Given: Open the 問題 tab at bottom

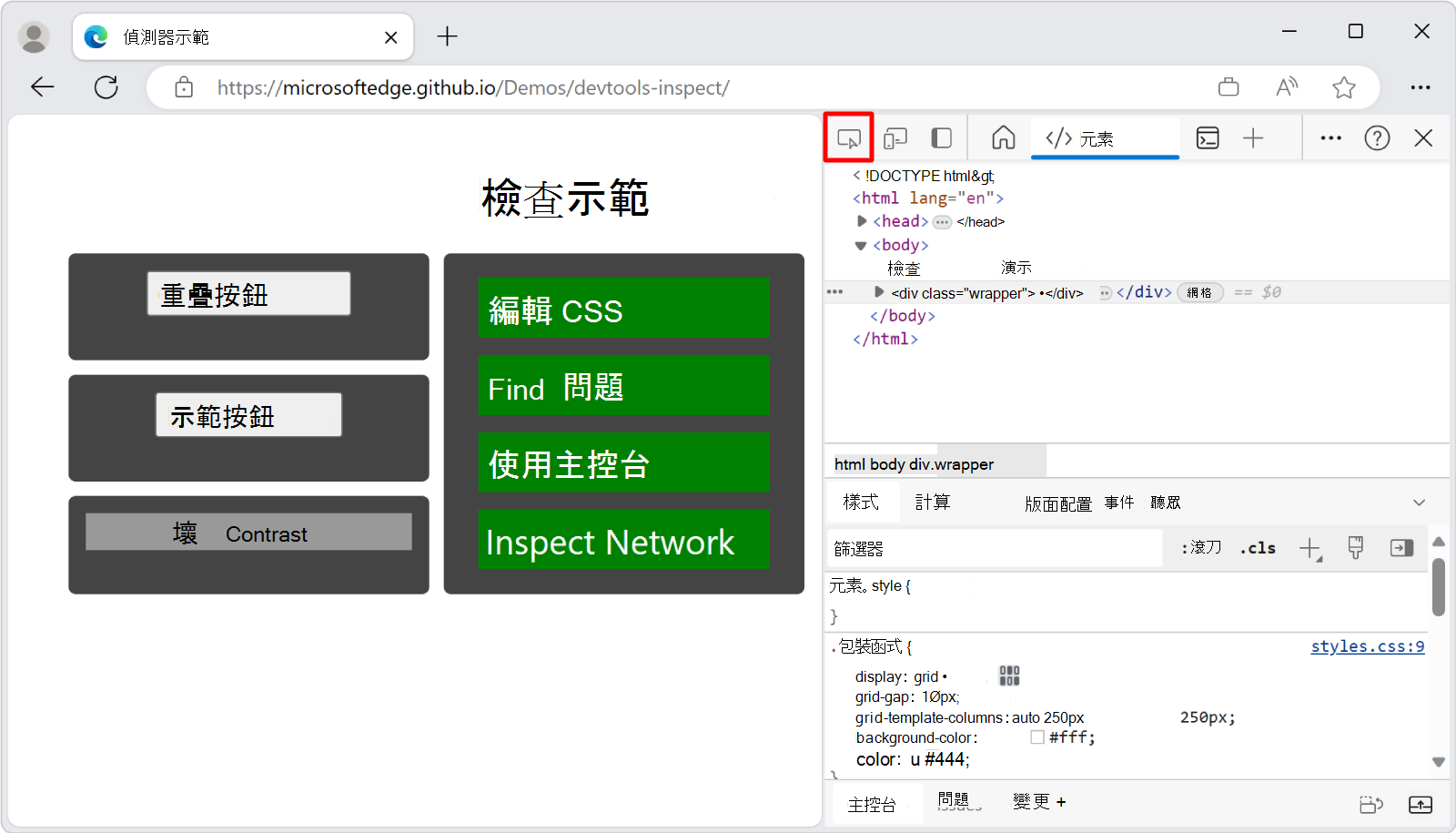Looking at the screenshot, I should (x=956, y=802).
